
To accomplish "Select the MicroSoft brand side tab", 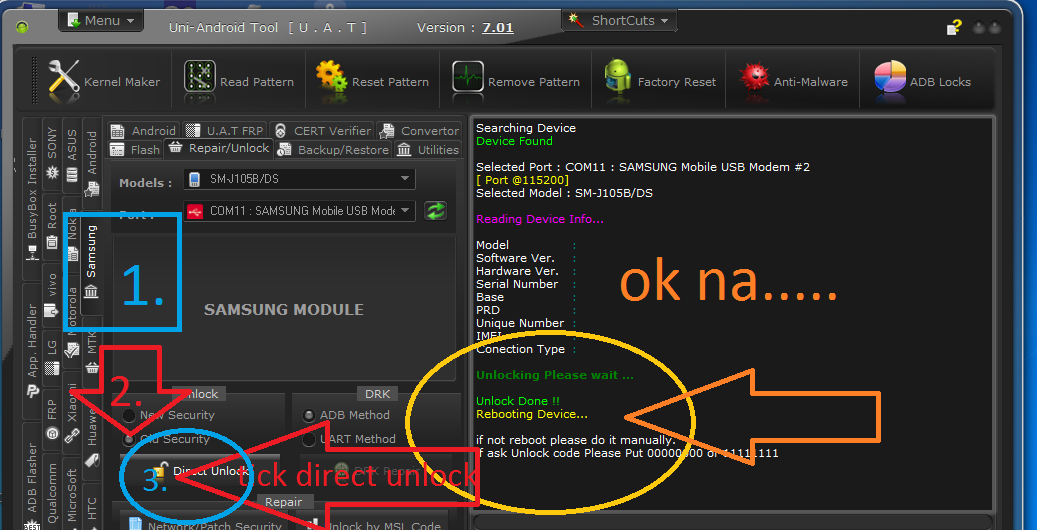I will pyautogui.click(x=71, y=496).
